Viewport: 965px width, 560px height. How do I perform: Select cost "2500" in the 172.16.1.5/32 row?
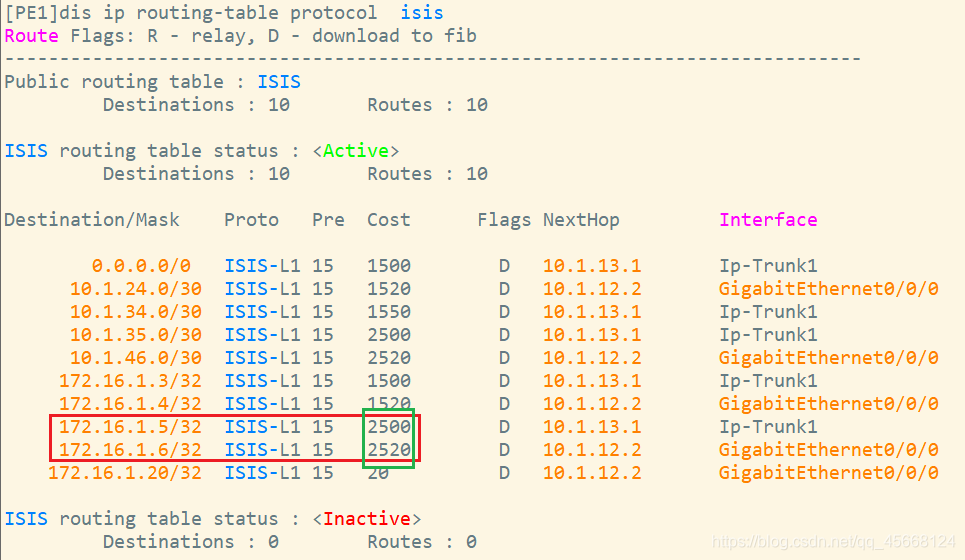pos(389,426)
